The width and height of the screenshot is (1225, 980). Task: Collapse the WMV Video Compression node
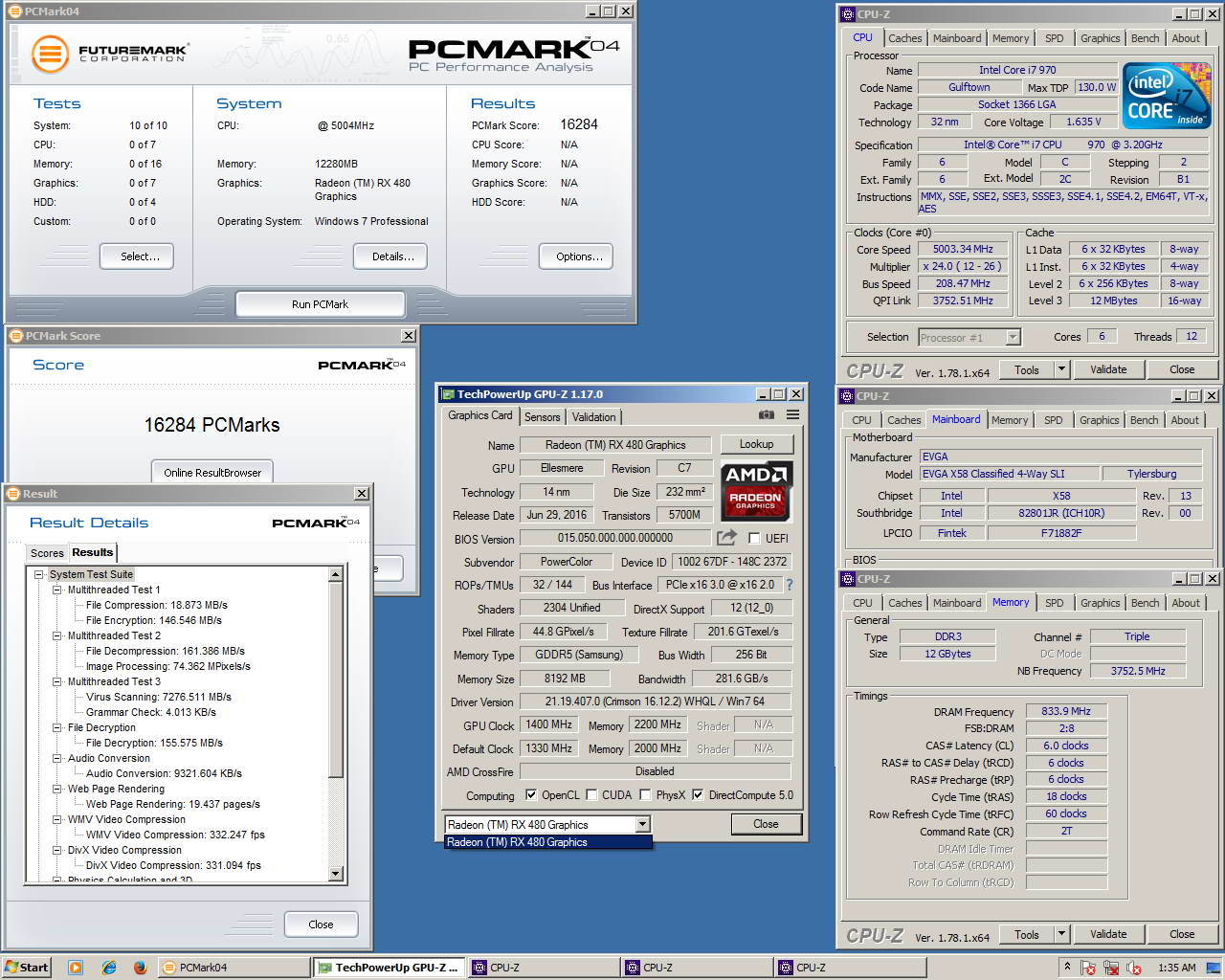point(57,819)
